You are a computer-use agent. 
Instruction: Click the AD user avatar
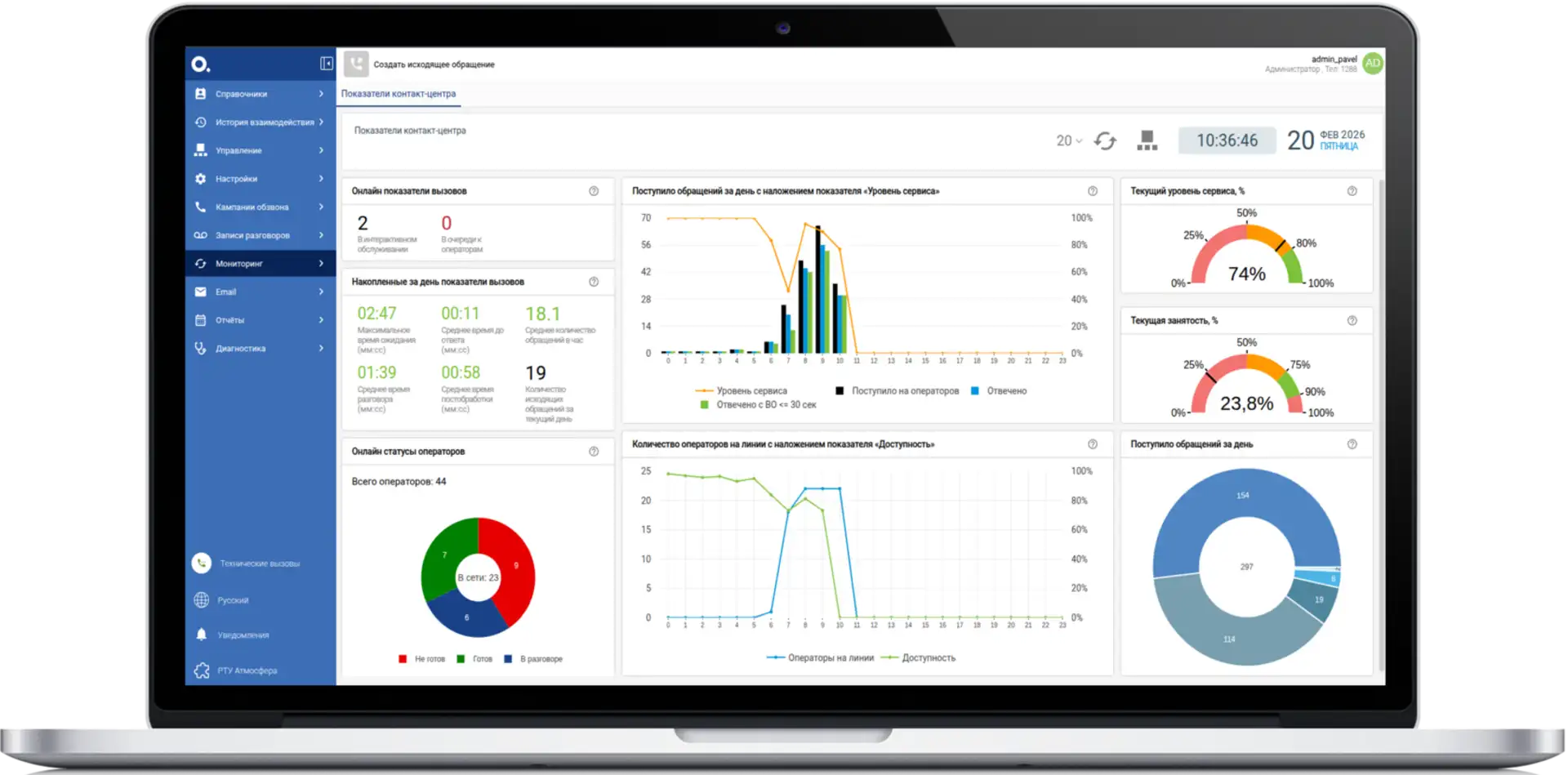pos(1373,64)
